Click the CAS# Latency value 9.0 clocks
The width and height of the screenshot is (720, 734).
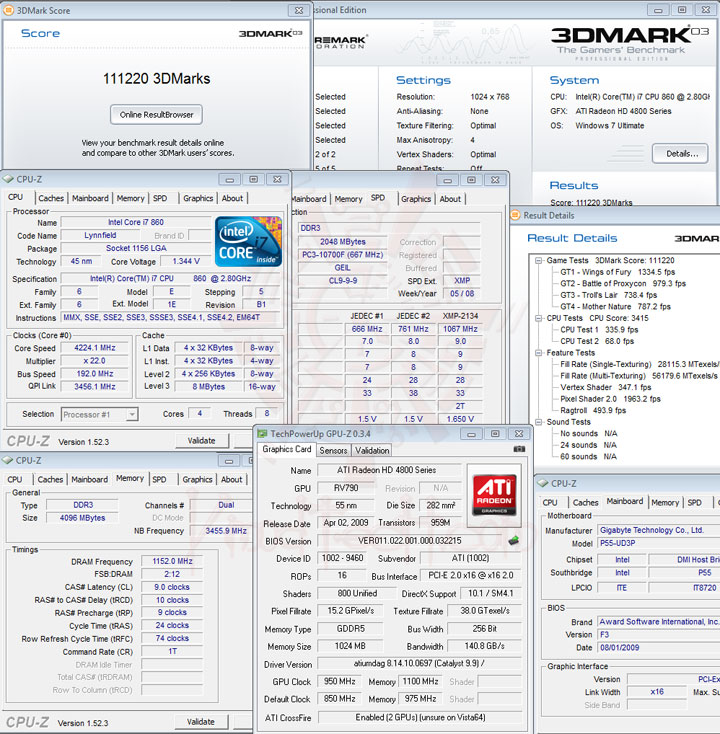pyautogui.click(x=172, y=587)
